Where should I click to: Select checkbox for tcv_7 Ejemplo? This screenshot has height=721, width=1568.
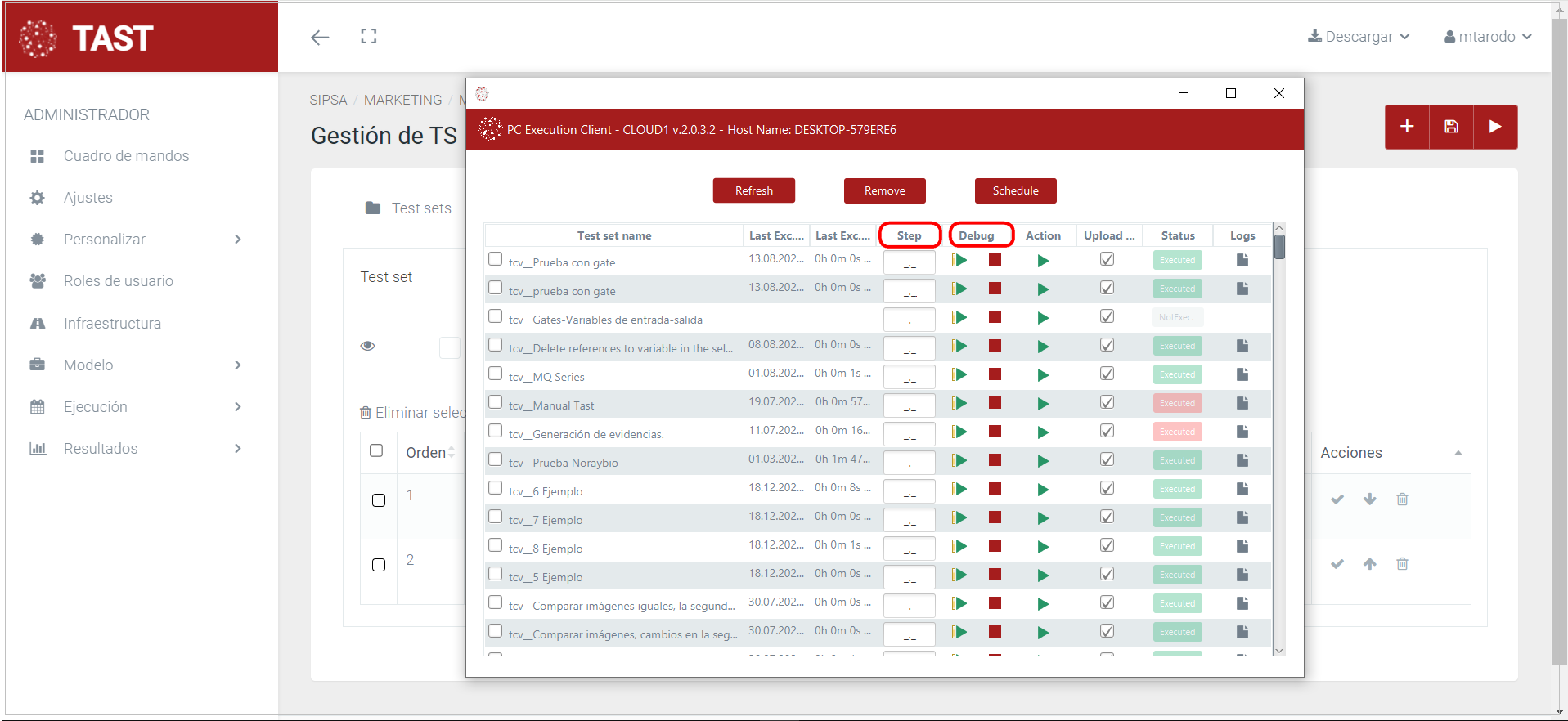tap(495, 517)
